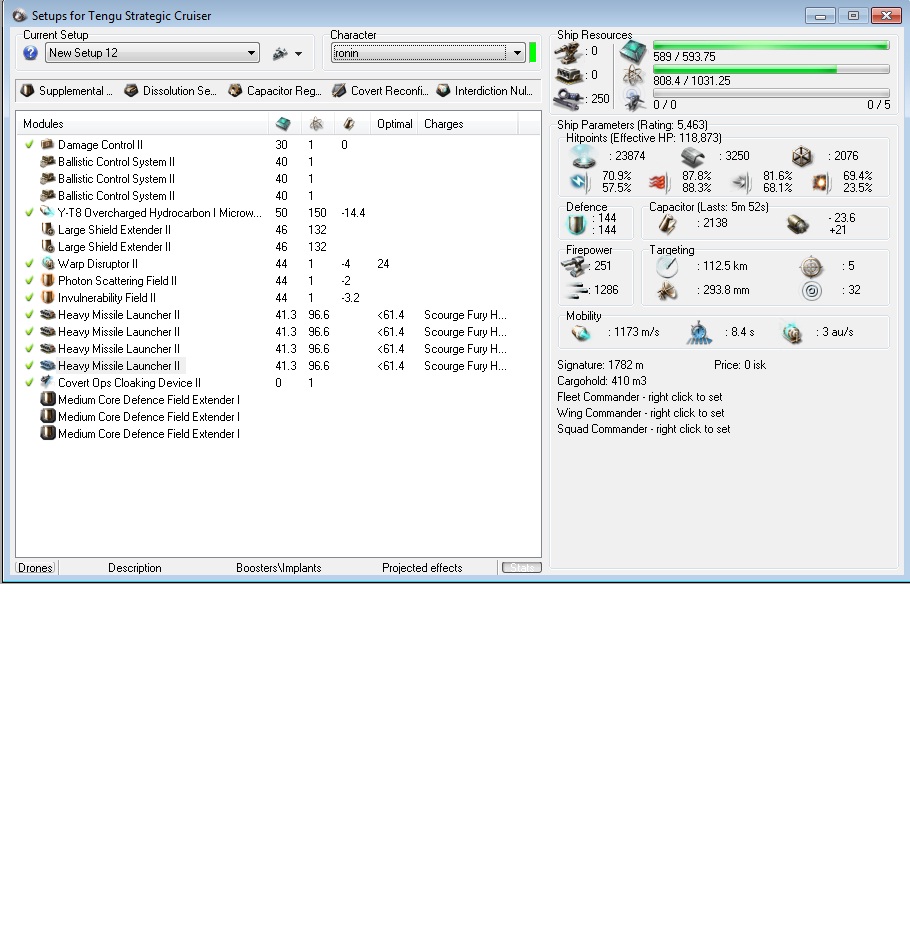Click the turret hardpoints icon
910x931 pixels.
[567, 53]
